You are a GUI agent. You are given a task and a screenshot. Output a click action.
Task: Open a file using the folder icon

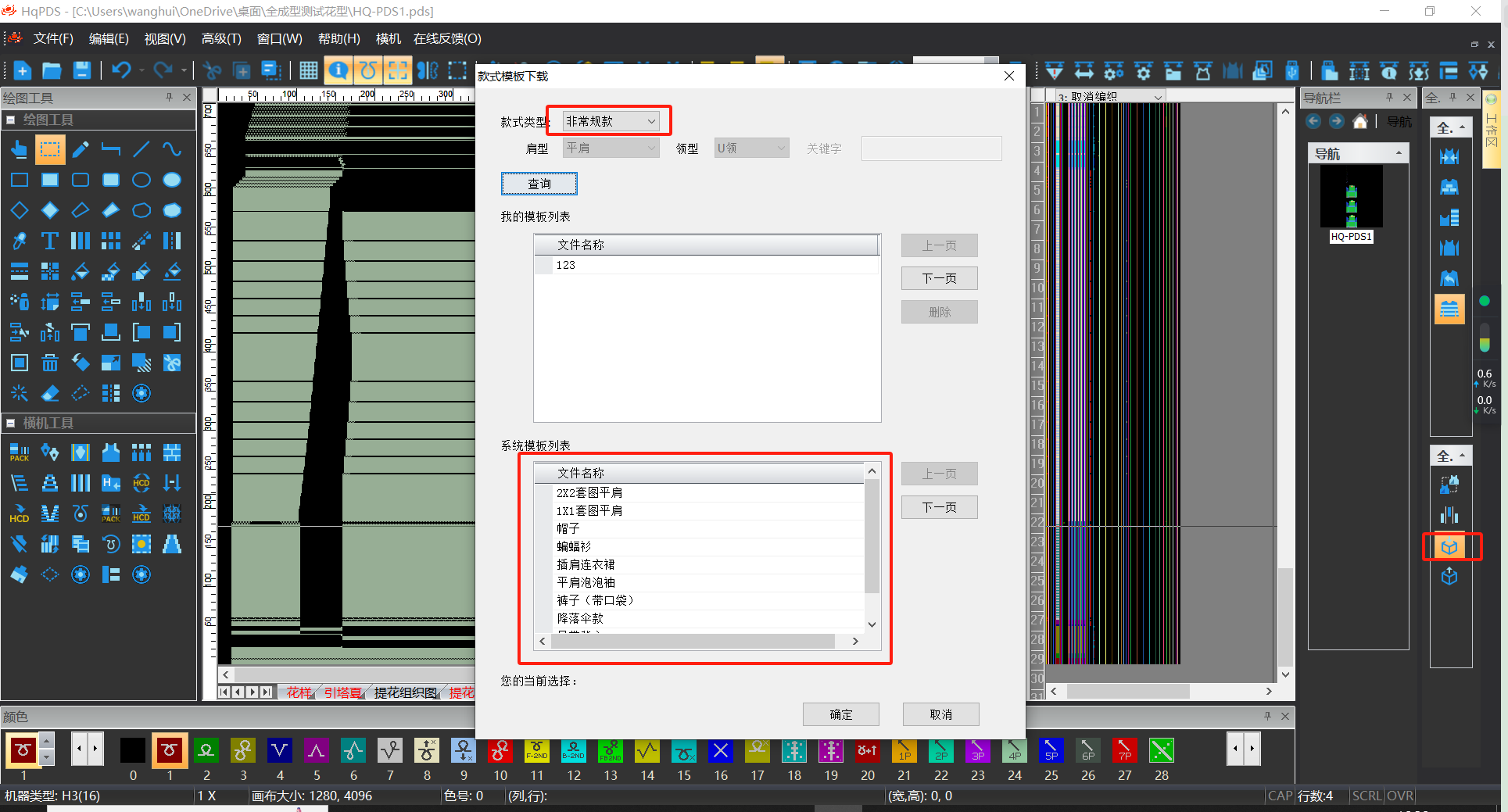coord(52,71)
